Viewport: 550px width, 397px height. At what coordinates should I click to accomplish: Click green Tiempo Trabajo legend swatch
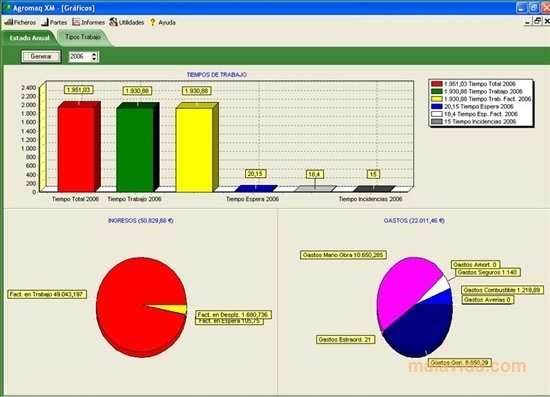pos(437,91)
